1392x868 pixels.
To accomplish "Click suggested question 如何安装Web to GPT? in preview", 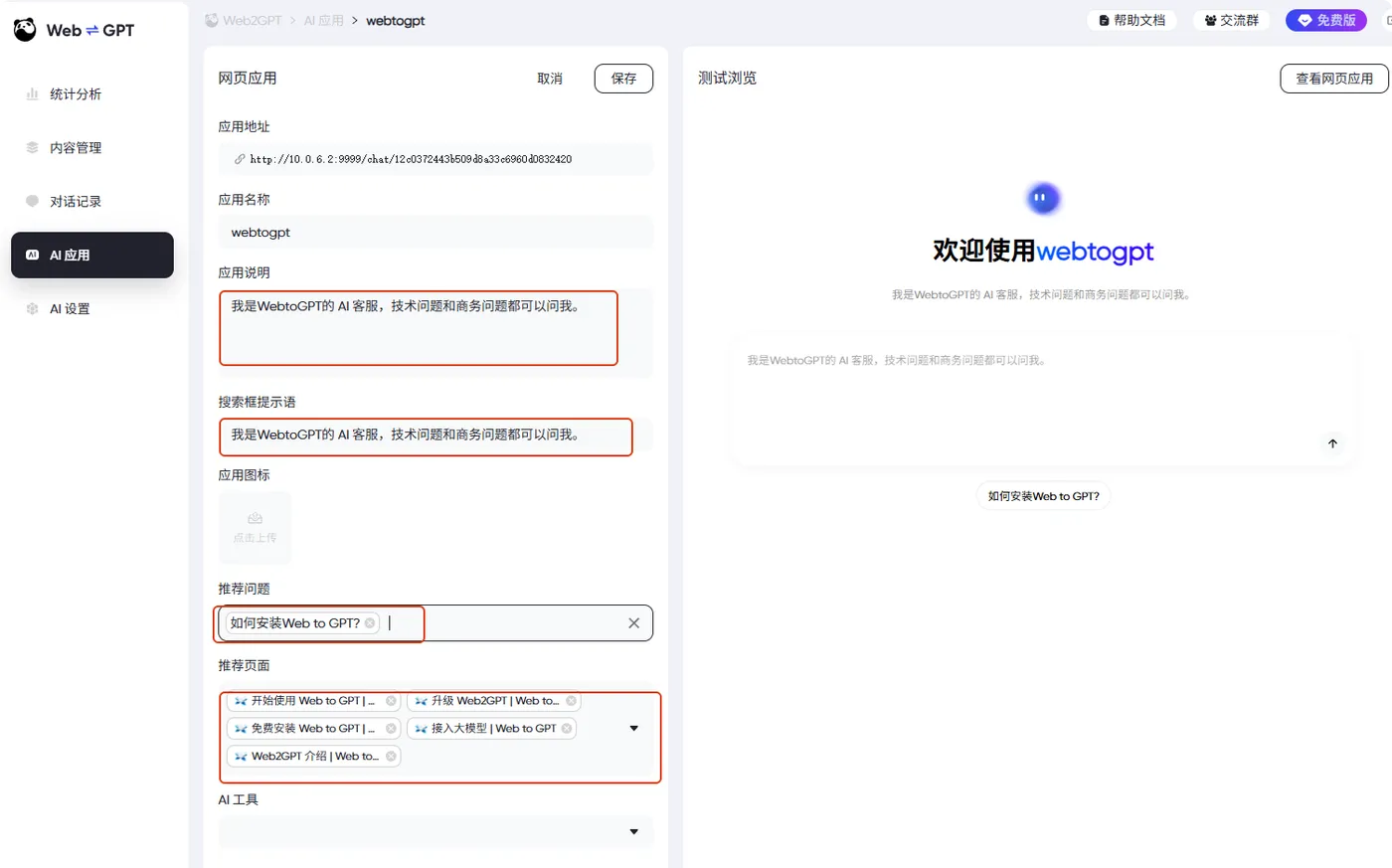I will point(1043,496).
